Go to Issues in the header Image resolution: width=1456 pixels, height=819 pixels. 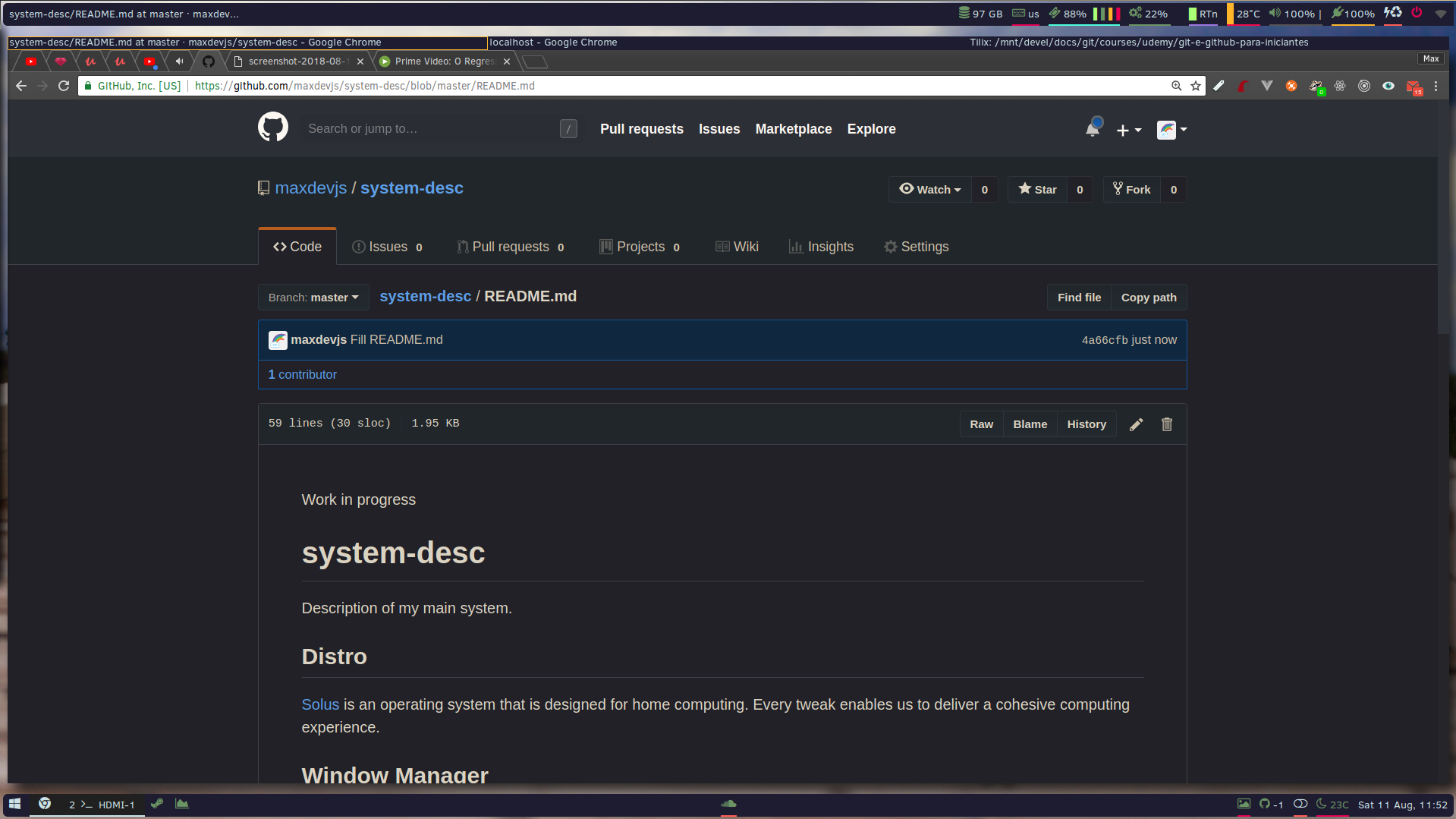719,129
